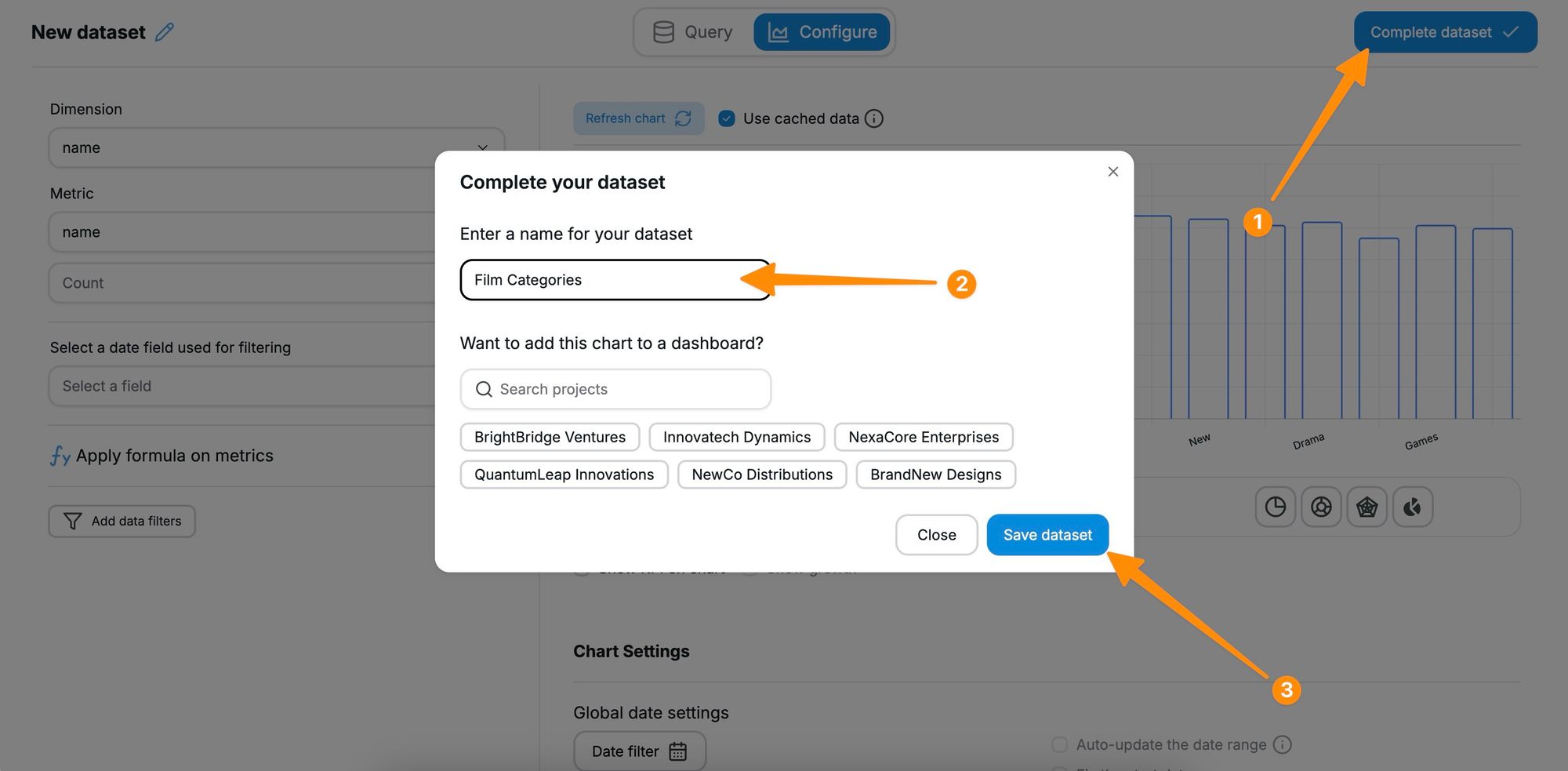Screen dimensions: 1568x771
Task: Switch to the Query tab
Action: coord(694,32)
